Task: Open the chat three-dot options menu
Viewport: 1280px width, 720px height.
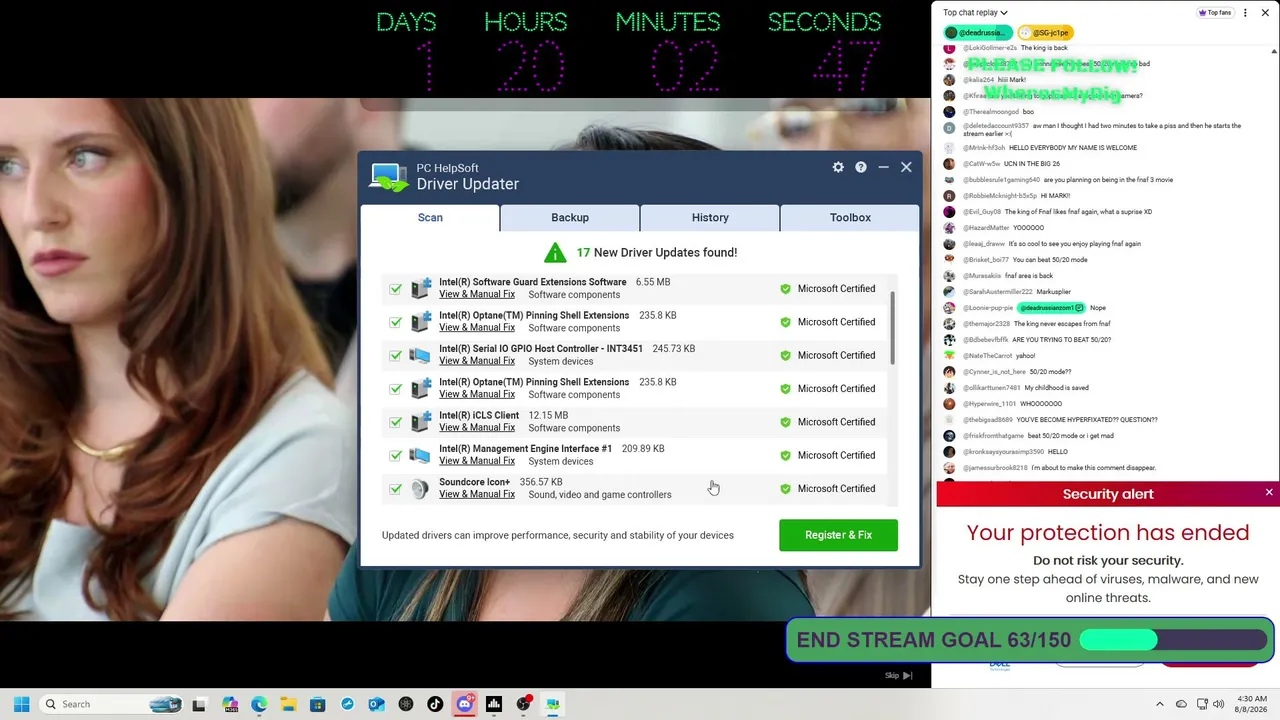Action: click(x=1245, y=13)
